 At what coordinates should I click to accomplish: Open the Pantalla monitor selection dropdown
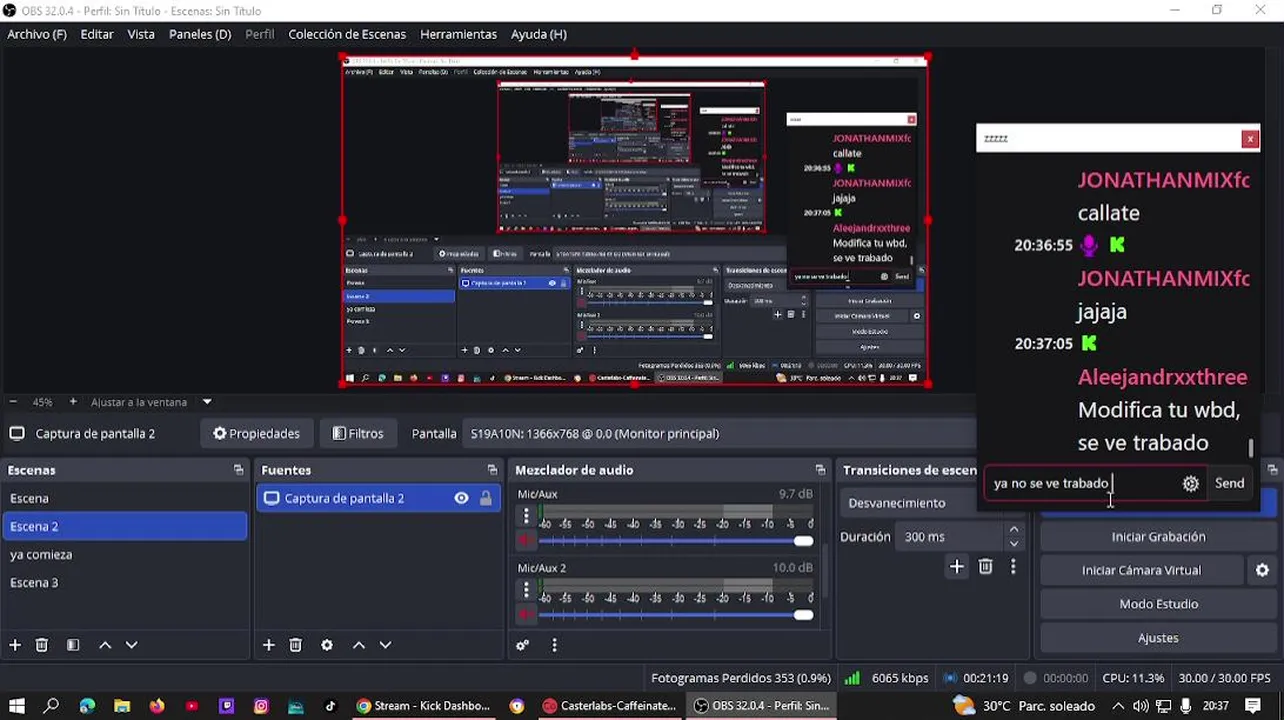(x=720, y=434)
